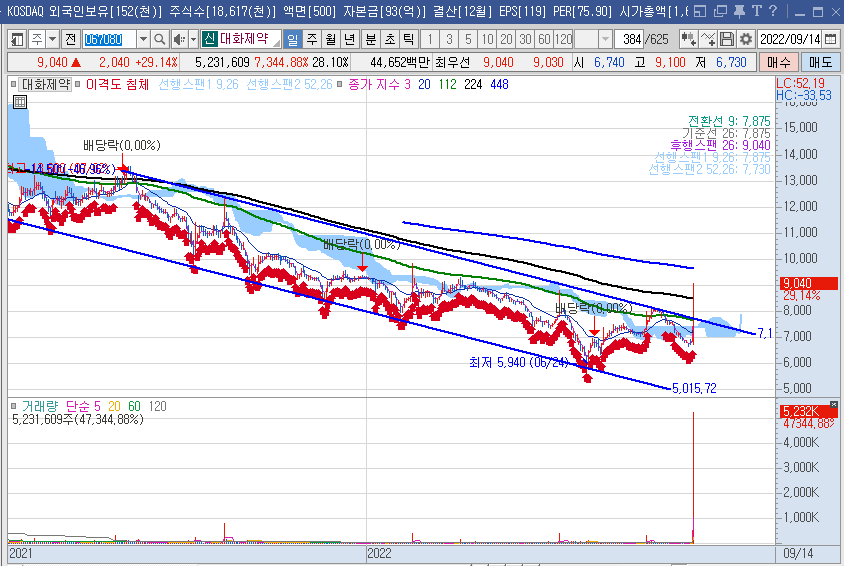Click the date field 2022/09/14
Viewport: 844px width, 566px height.
pos(790,39)
